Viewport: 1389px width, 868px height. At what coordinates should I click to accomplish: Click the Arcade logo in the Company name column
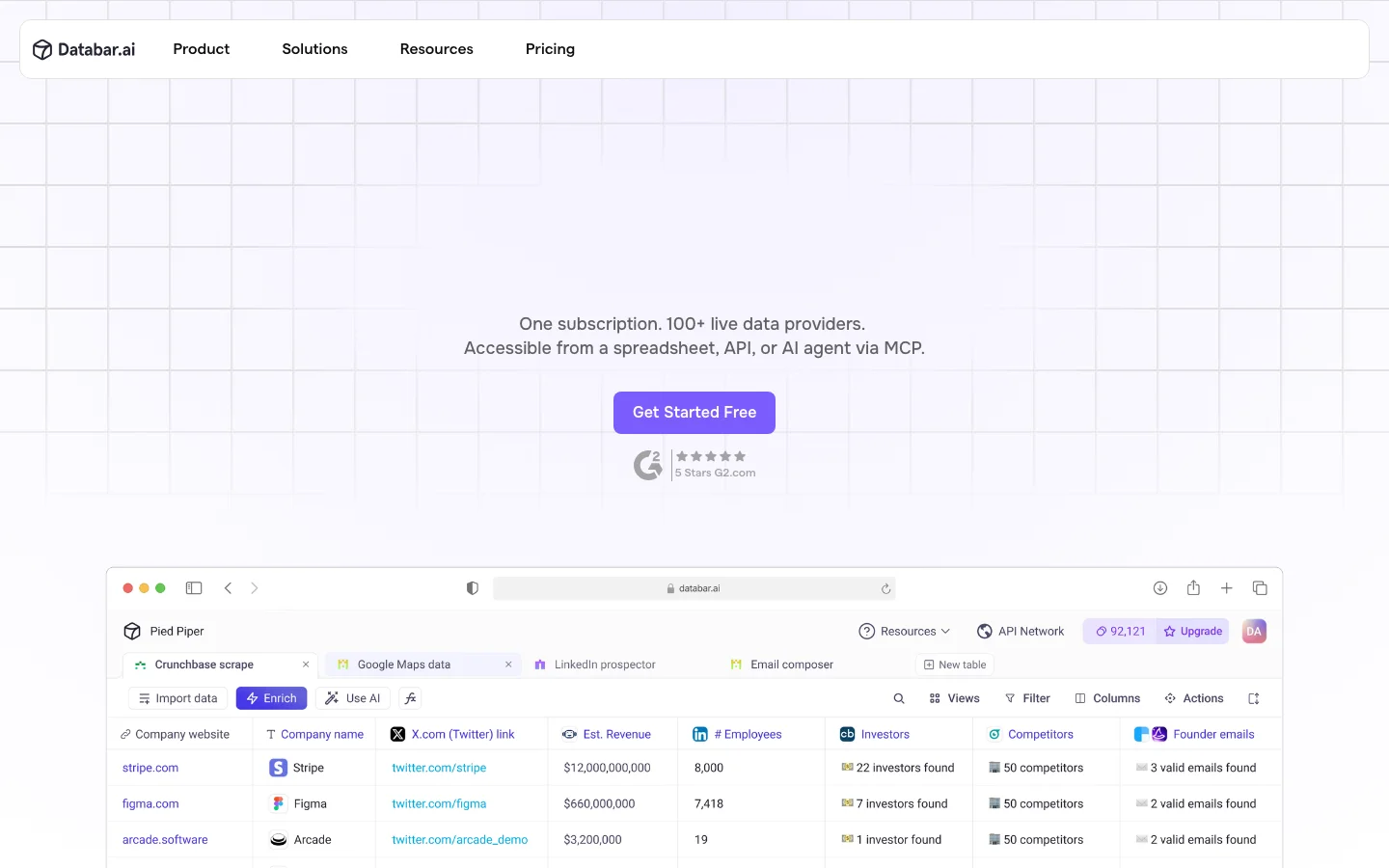pos(279,840)
